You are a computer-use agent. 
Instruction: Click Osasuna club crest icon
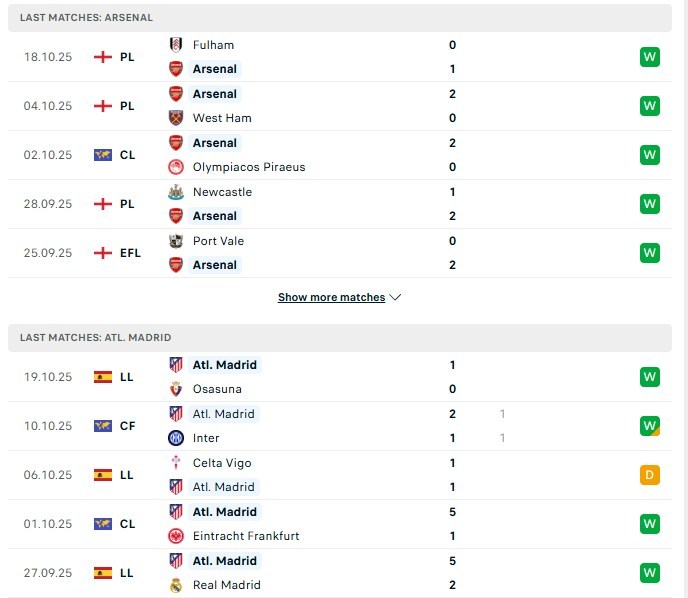176,389
